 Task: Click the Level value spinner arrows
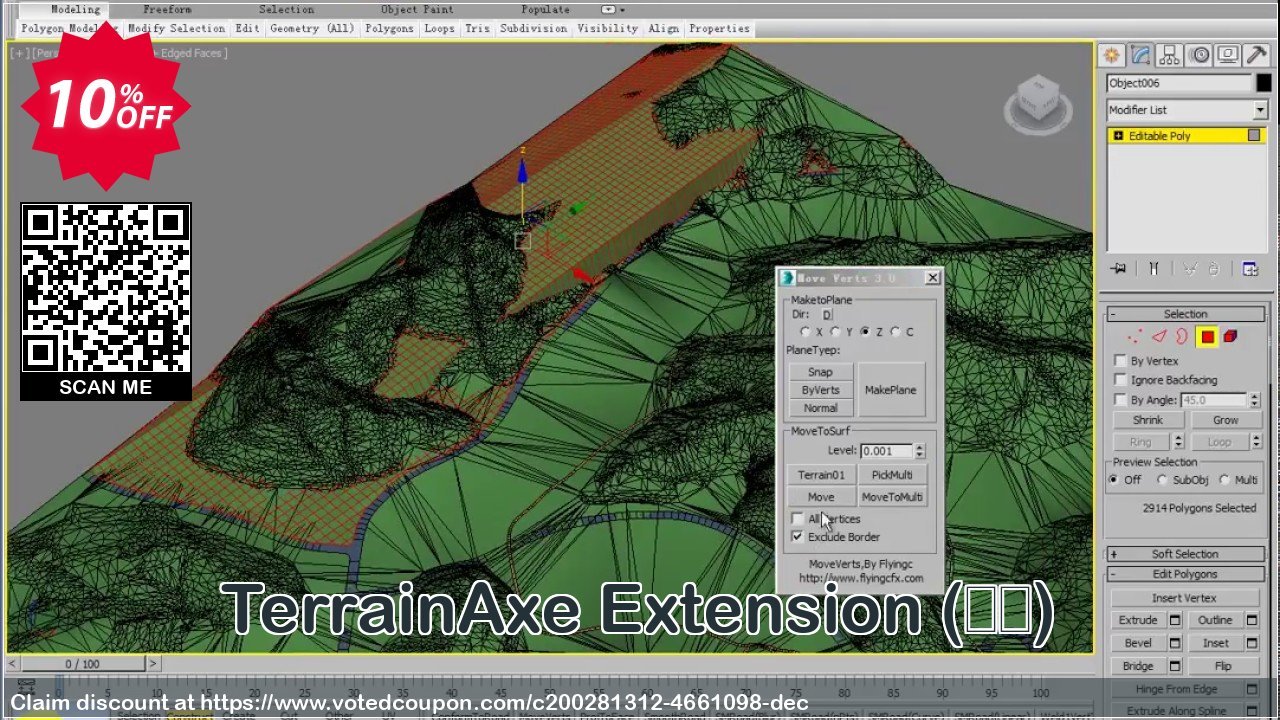[x=919, y=451]
